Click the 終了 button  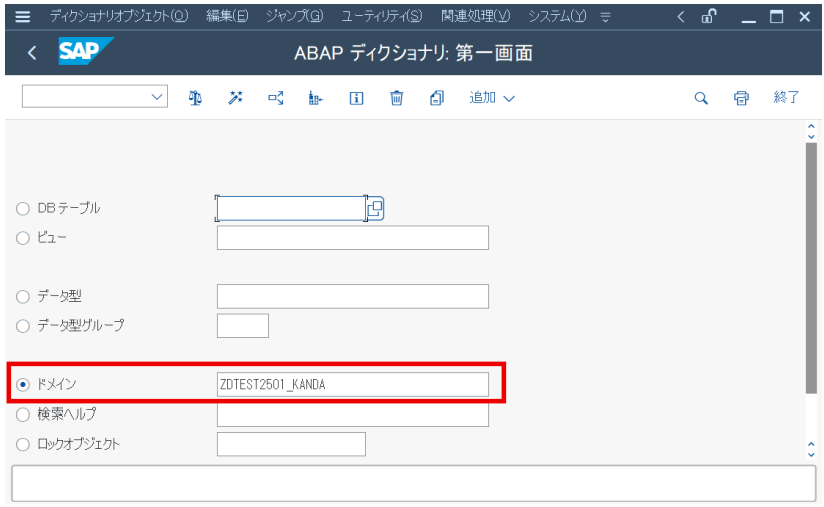click(x=786, y=97)
